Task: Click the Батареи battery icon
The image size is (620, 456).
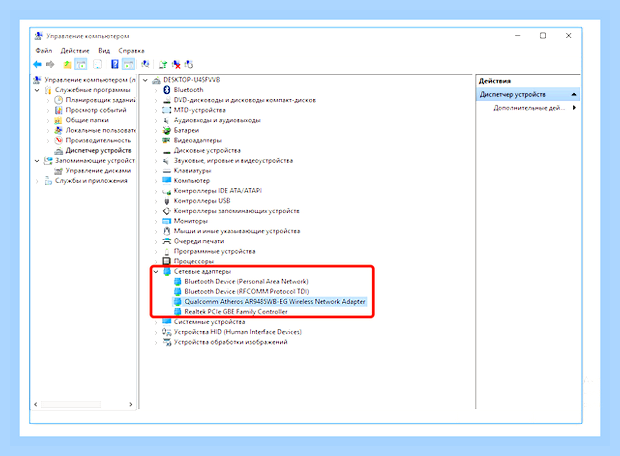Action: click(x=166, y=130)
